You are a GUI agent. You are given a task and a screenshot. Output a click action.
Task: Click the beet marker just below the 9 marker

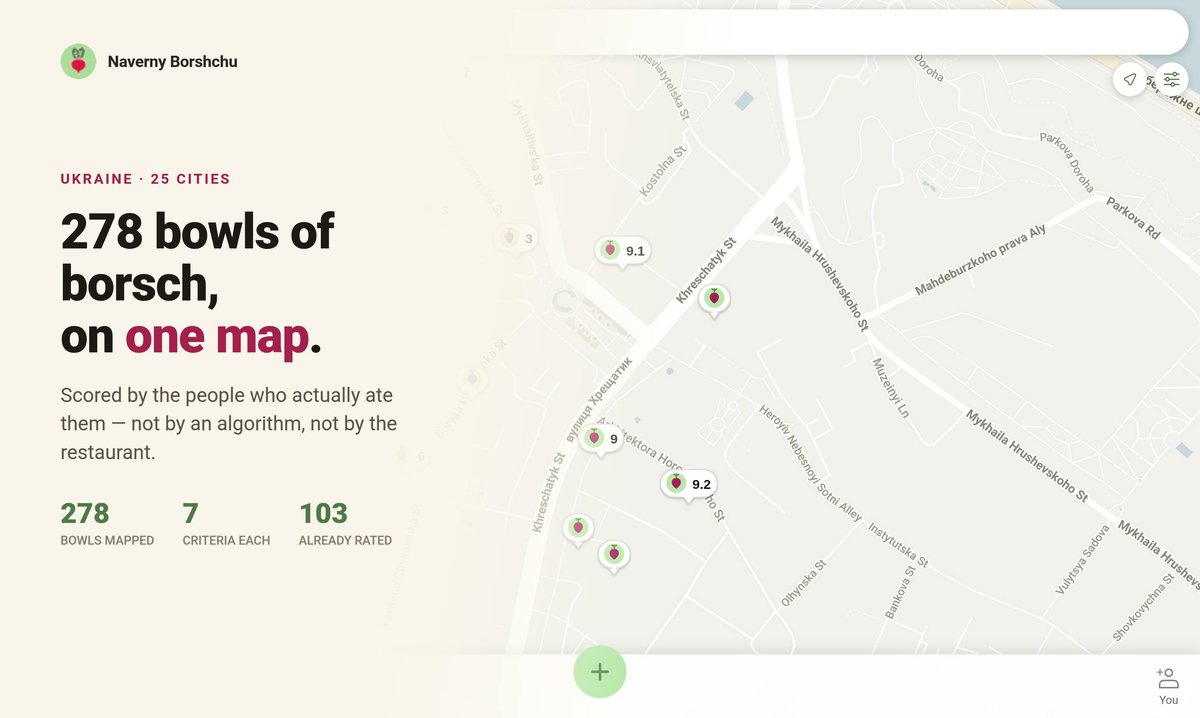[x=578, y=527]
